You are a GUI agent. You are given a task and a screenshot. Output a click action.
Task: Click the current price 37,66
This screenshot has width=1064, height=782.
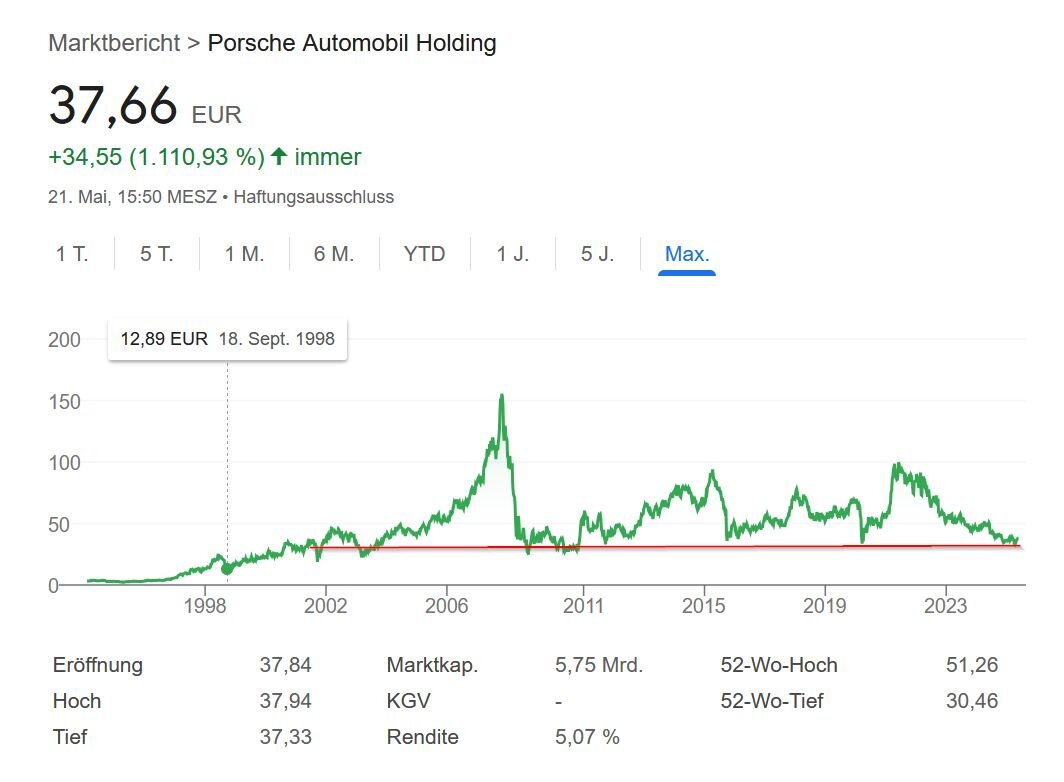click(x=113, y=106)
